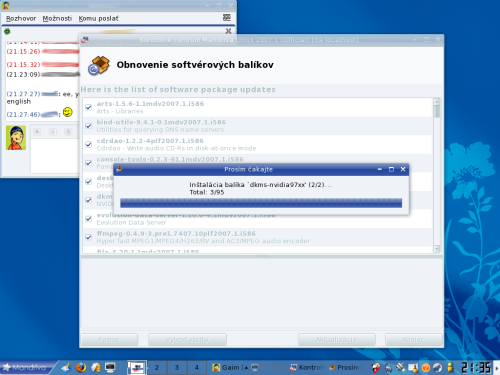Click the package list scroll-down arrow
500x375 pixels.
pos(437,249)
